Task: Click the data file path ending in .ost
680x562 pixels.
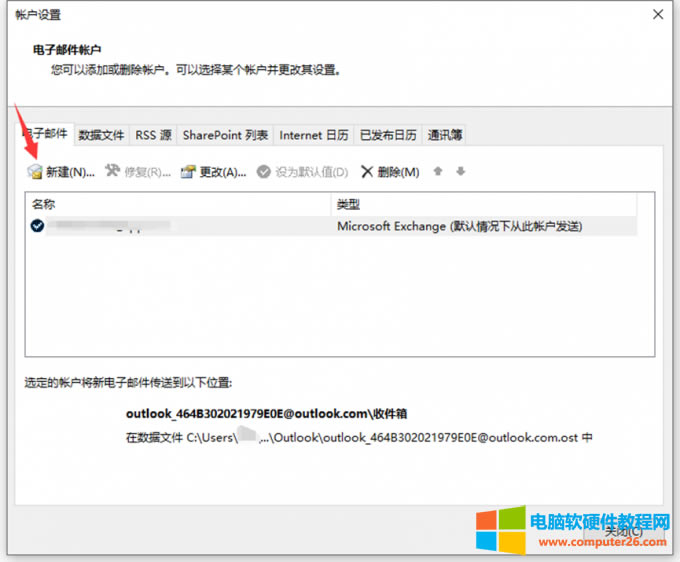Action: pyautogui.click(x=359, y=437)
